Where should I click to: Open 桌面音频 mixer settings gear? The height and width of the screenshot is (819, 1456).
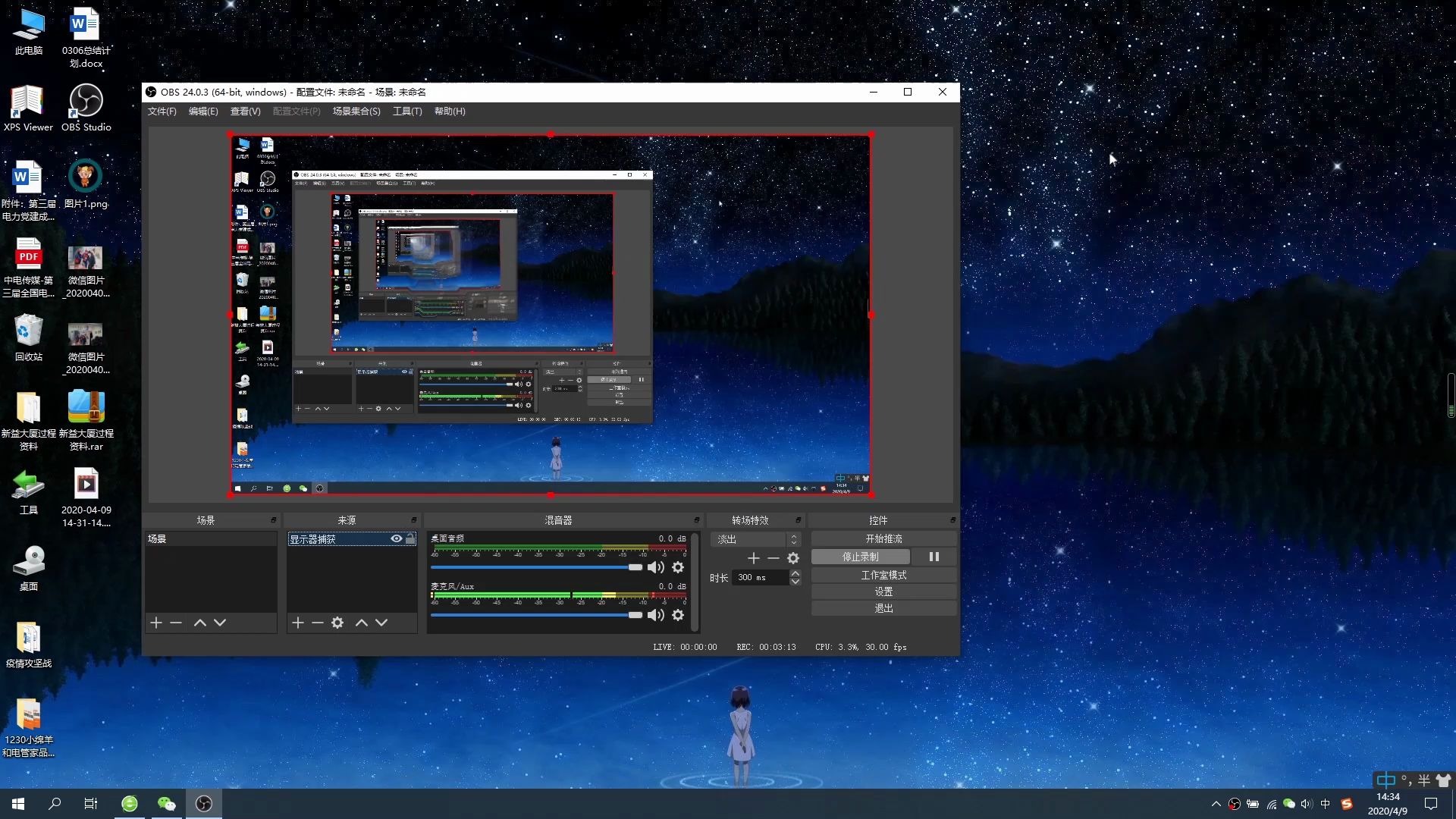(x=678, y=567)
